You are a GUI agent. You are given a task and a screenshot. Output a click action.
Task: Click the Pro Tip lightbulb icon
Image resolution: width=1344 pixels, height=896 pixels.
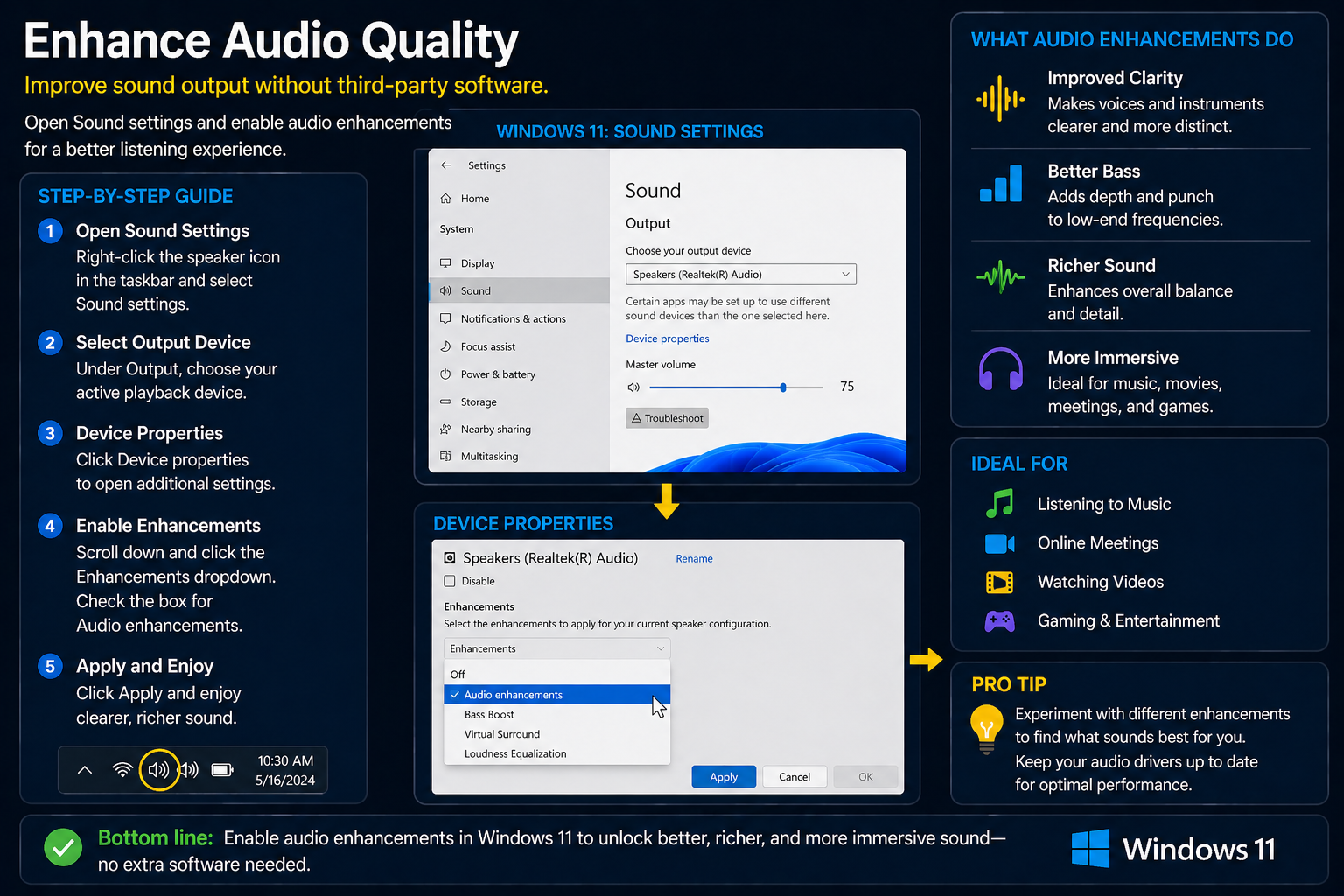click(987, 728)
